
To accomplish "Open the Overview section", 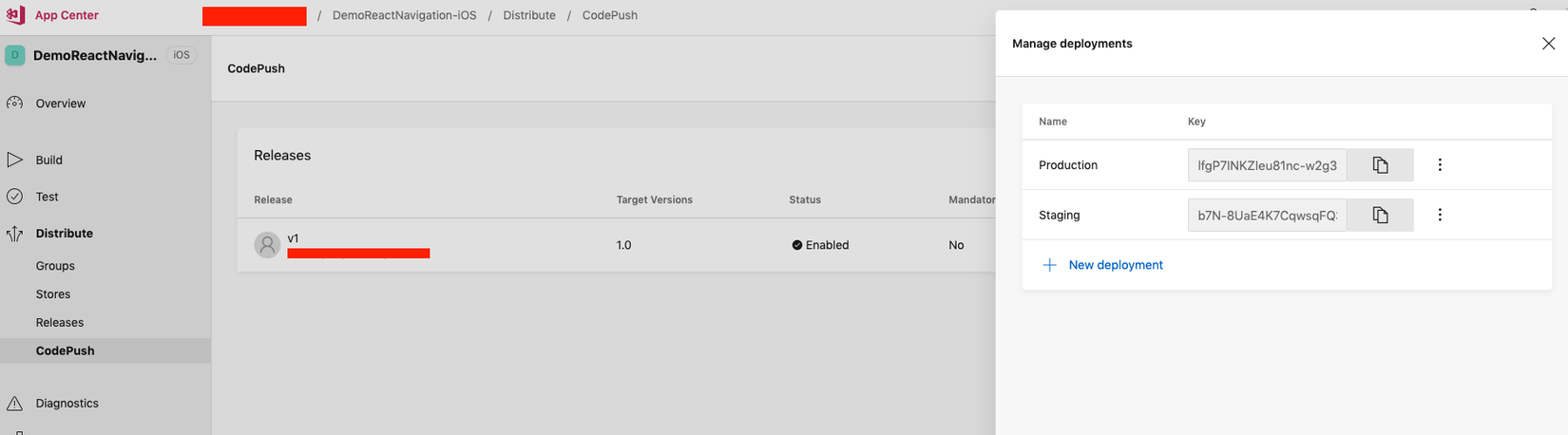I will 60,104.
